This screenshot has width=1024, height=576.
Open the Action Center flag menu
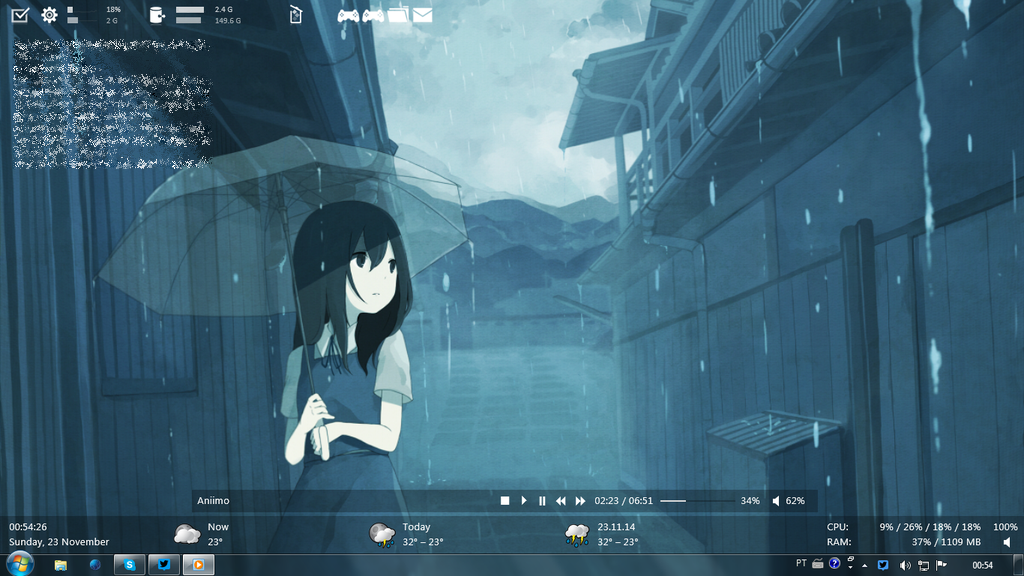point(940,564)
